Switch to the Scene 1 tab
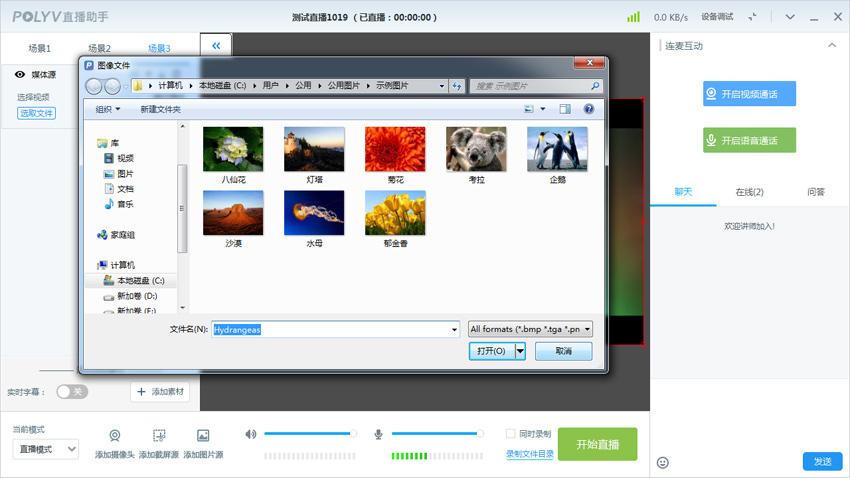Viewport: 850px width, 478px height. (40, 48)
